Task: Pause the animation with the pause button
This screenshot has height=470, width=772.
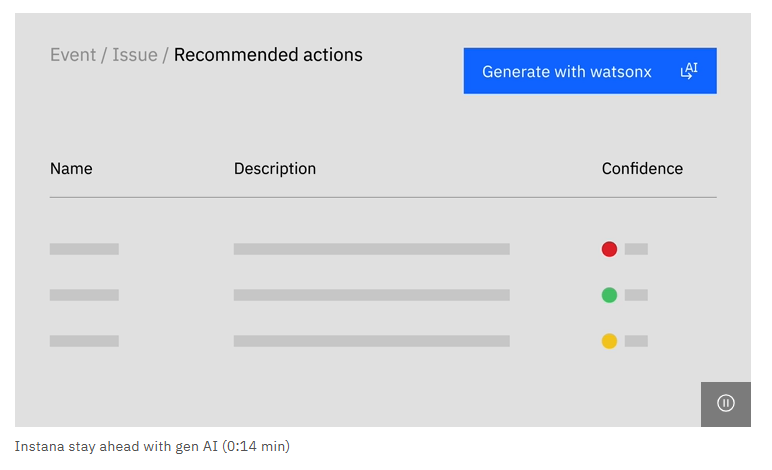Action: pyautogui.click(x=726, y=404)
